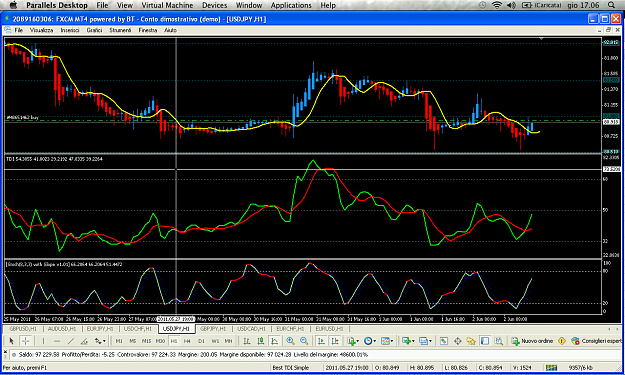Open the File menu in MT4

(18, 30)
